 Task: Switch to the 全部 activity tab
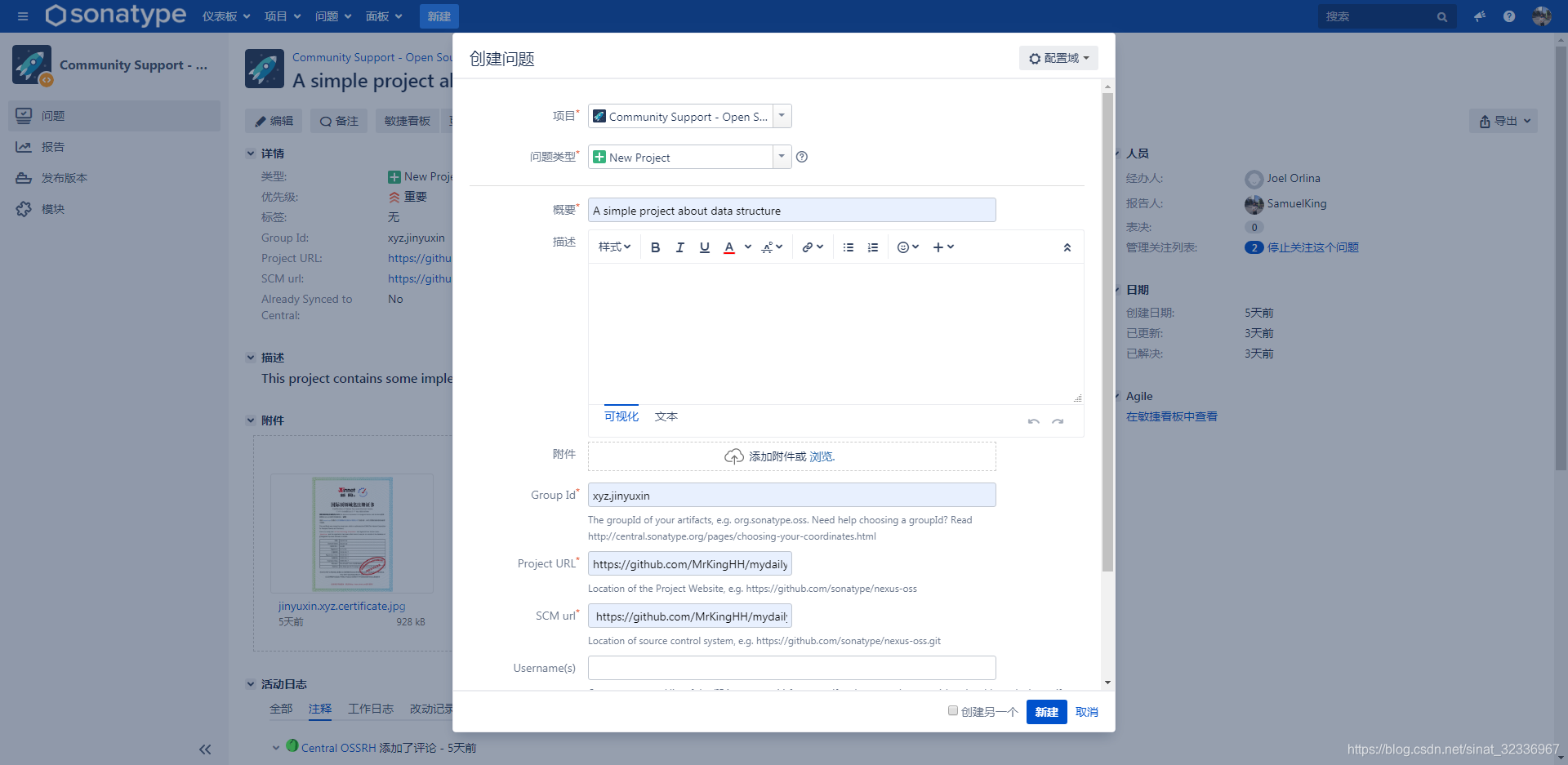tap(281, 709)
